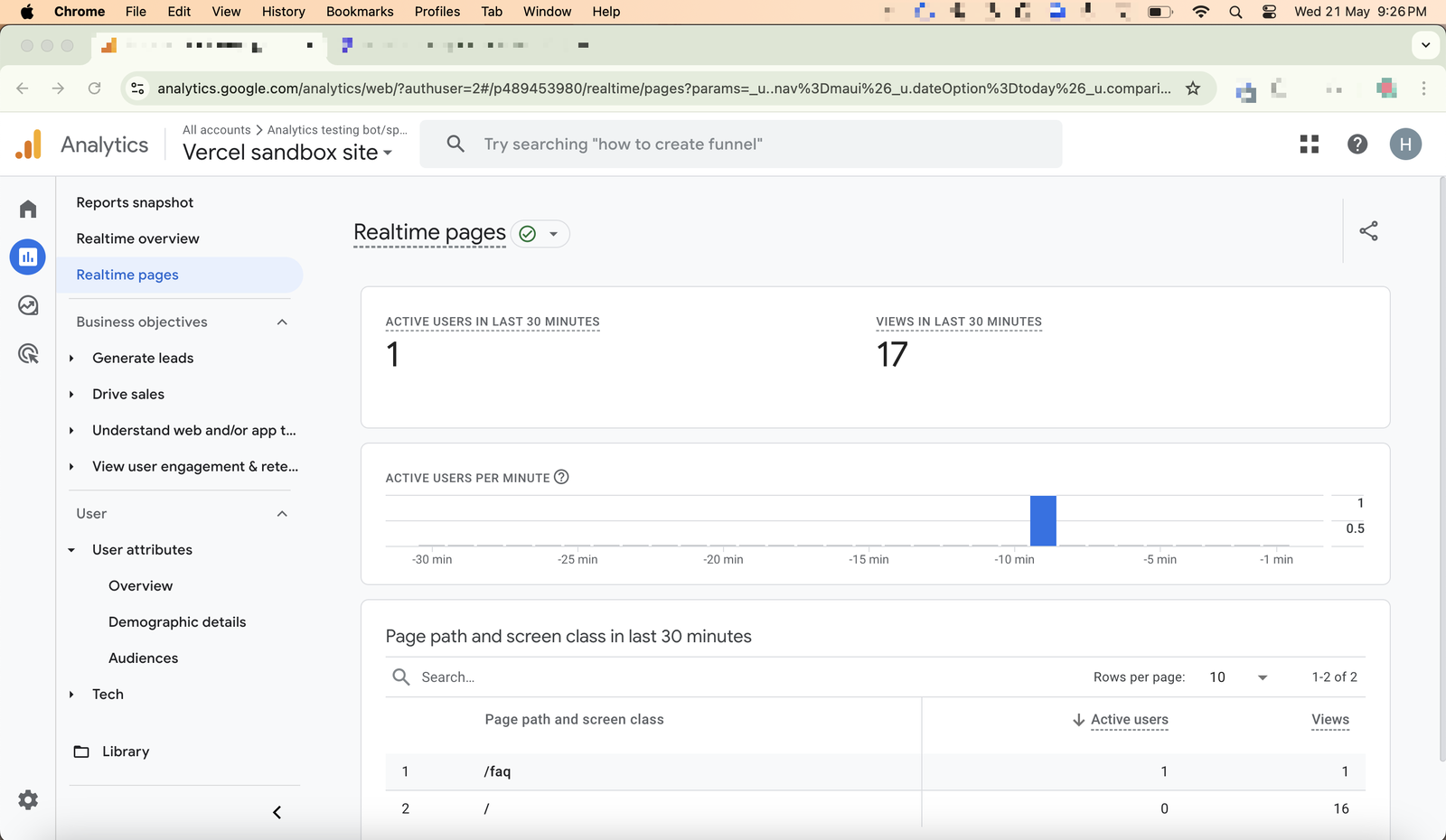Sort the table by Active users
1446x840 pixels.
pos(1128,720)
